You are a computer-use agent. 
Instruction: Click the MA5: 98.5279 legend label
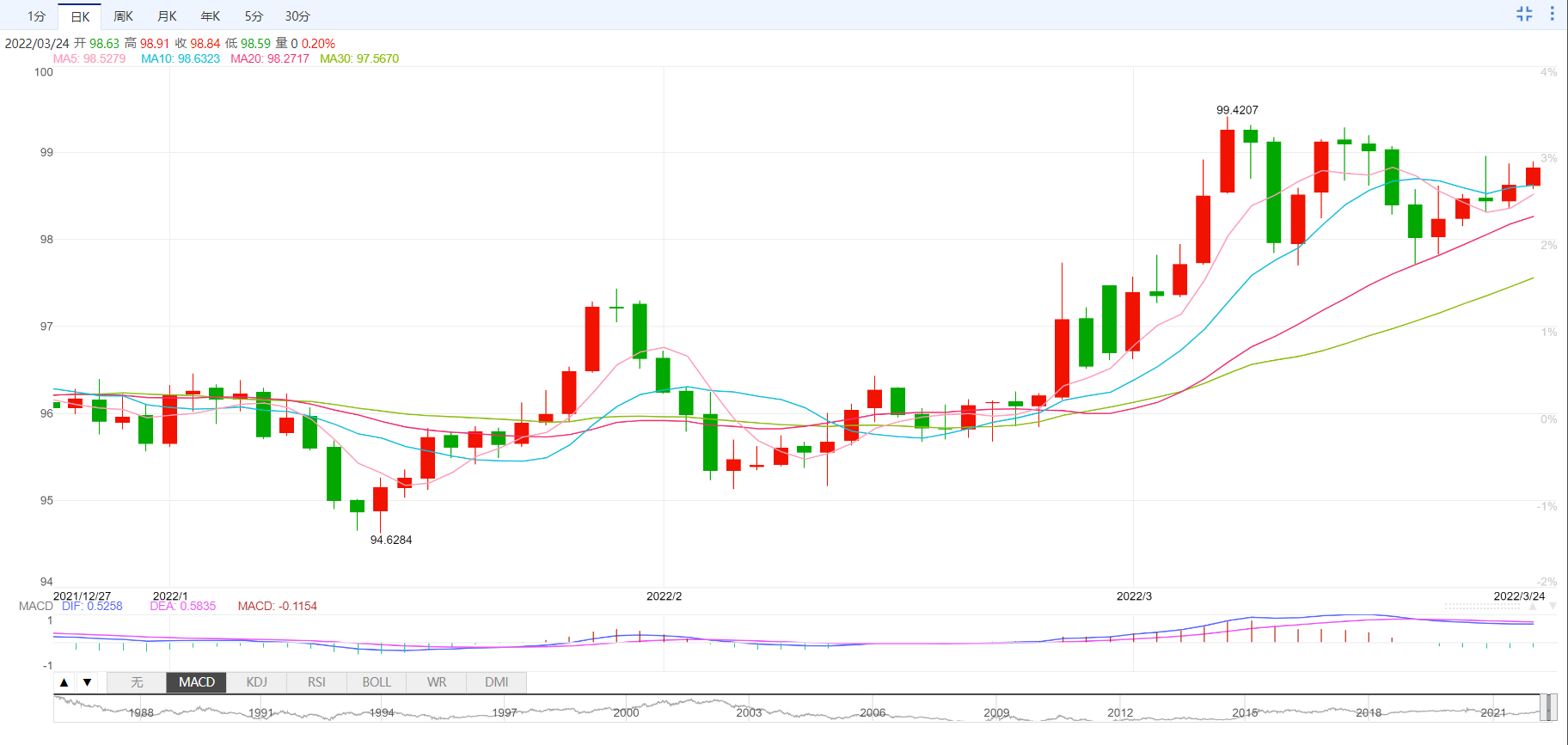tap(89, 59)
